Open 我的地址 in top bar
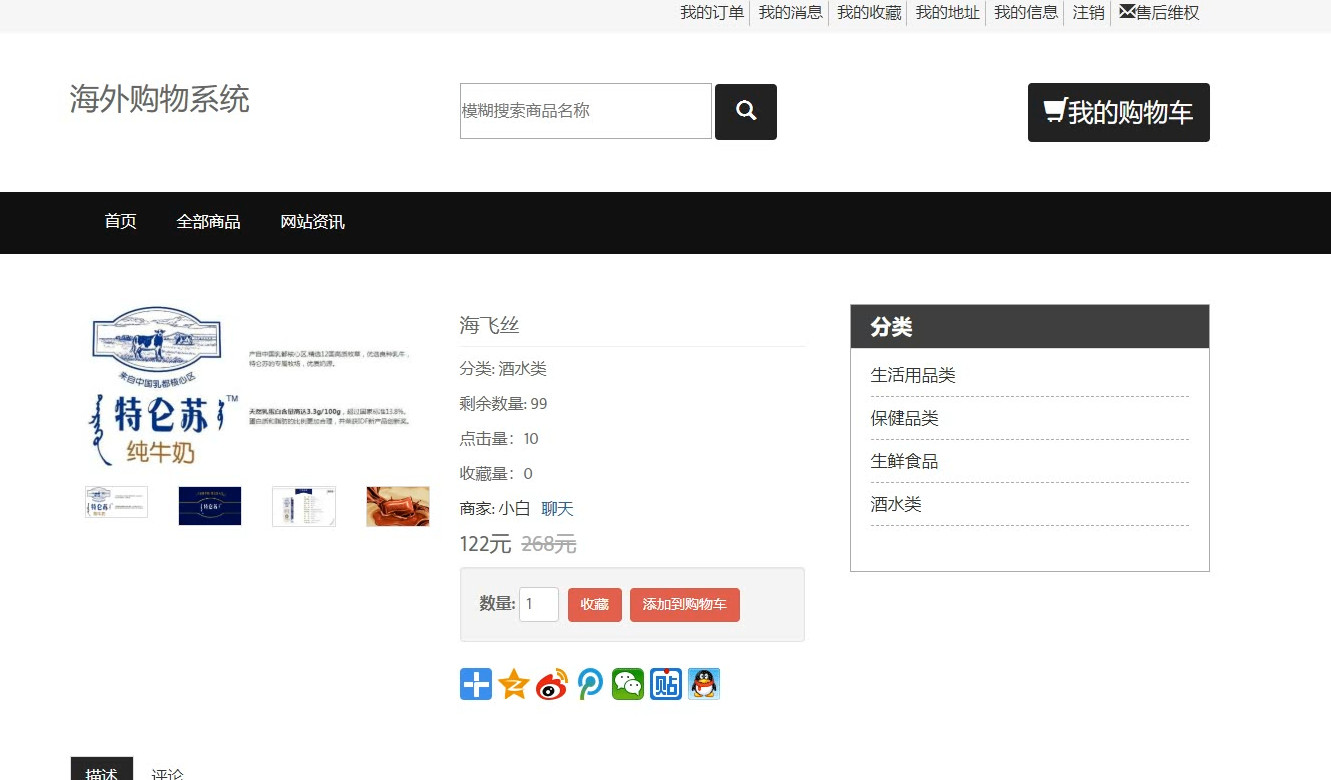Viewport: 1331px width, 780px height. pyautogui.click(x=947, y=13)
